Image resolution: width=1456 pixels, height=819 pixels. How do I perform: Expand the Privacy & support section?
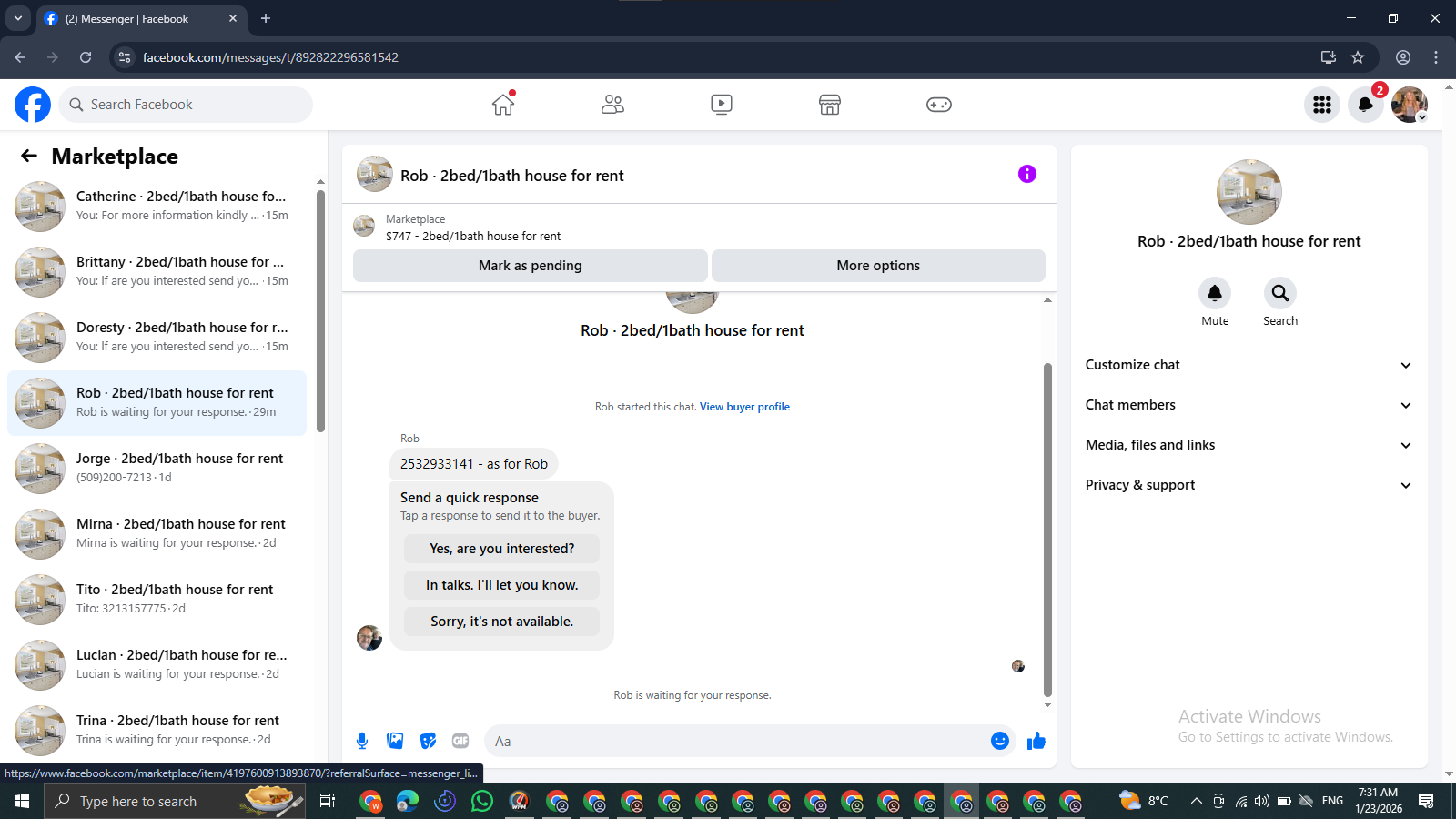tap(1249, 485)
